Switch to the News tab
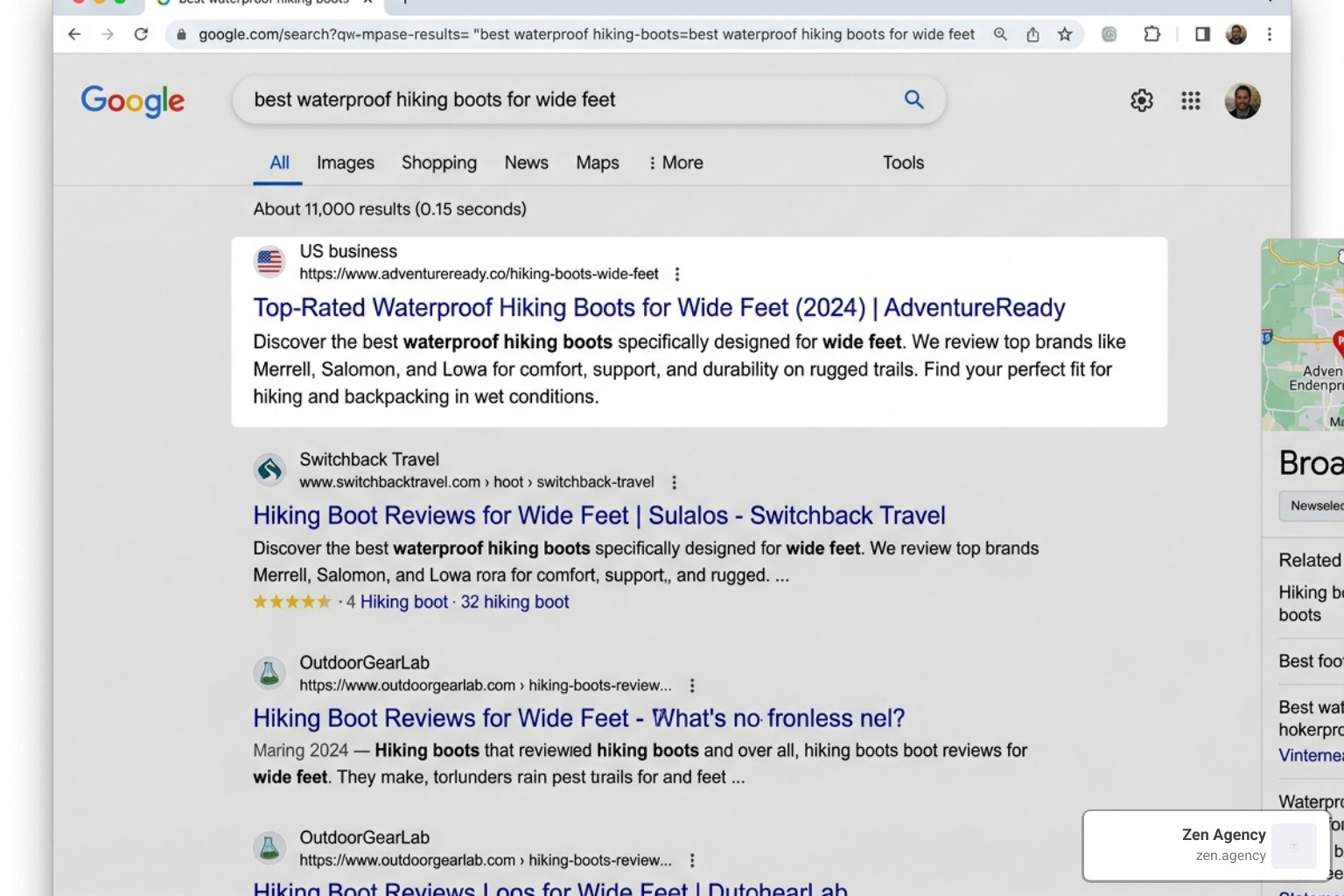Screen dimensions: 1344x896 pos(527,163)
